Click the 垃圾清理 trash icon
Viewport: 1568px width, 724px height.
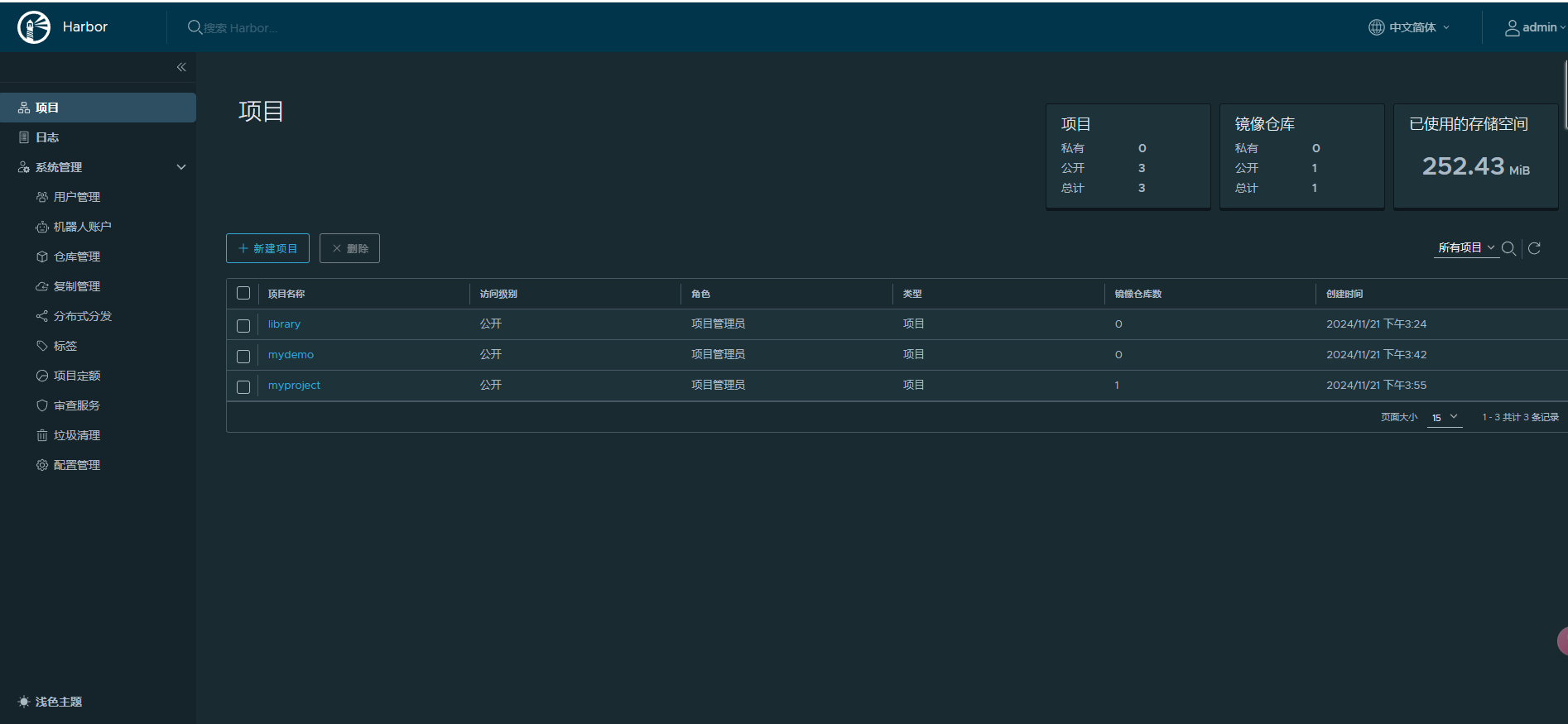[42, 435]
